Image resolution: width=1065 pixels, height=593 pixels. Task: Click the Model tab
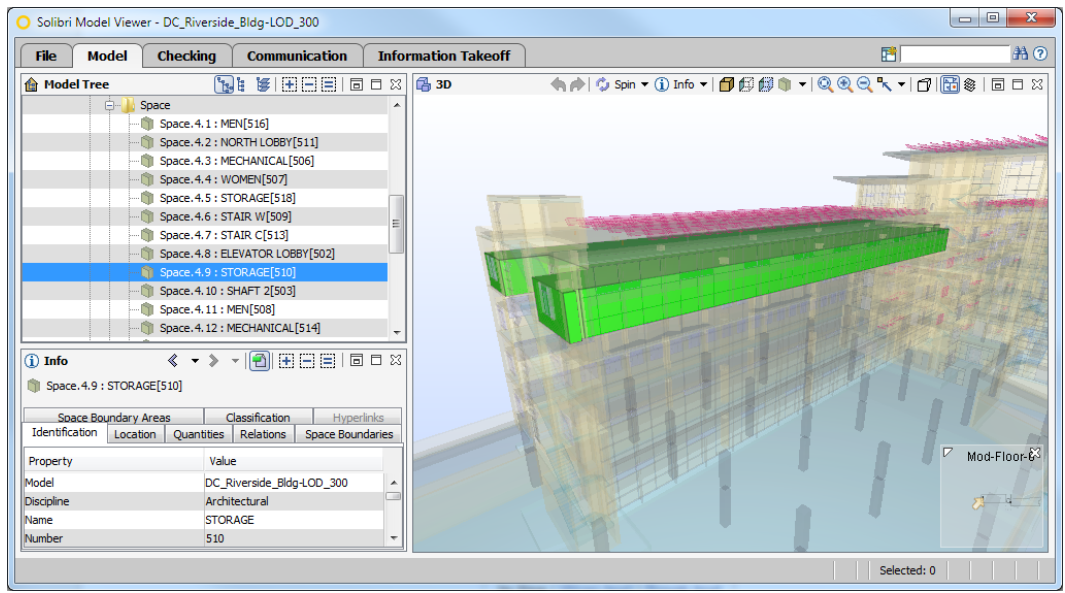coord(107,56)
